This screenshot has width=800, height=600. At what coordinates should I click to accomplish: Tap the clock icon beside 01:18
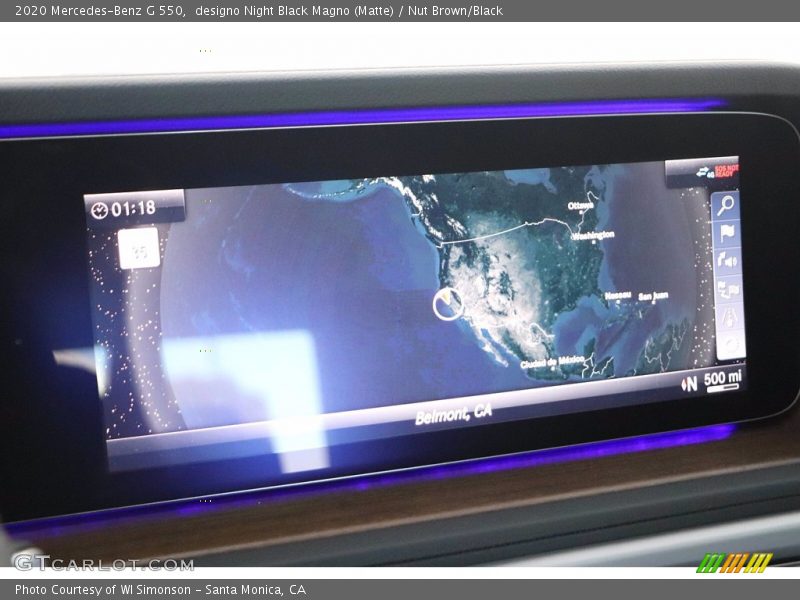[x=99, y=211]
